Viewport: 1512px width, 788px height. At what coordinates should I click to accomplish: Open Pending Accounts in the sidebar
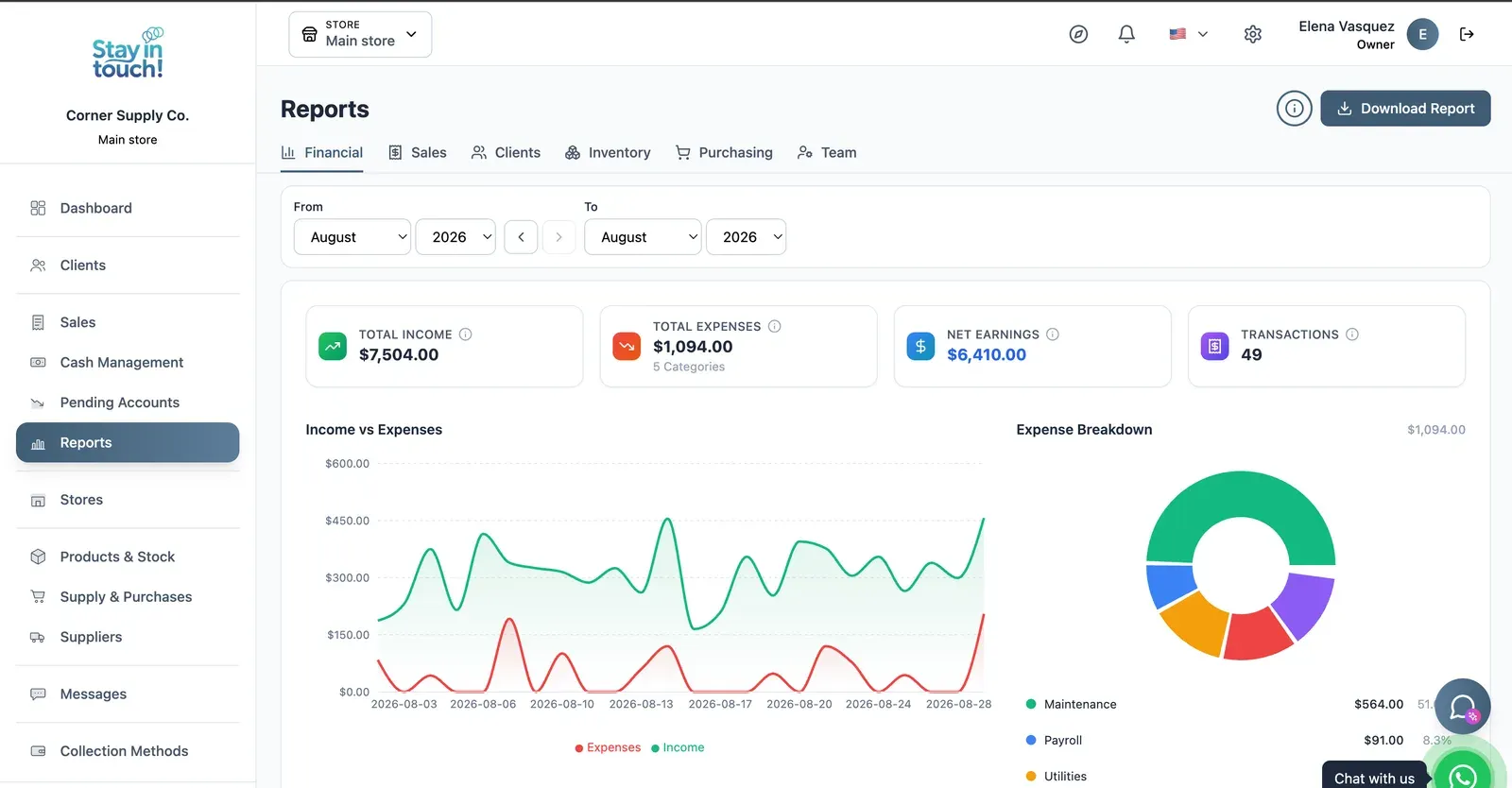[x=128, y=403]
